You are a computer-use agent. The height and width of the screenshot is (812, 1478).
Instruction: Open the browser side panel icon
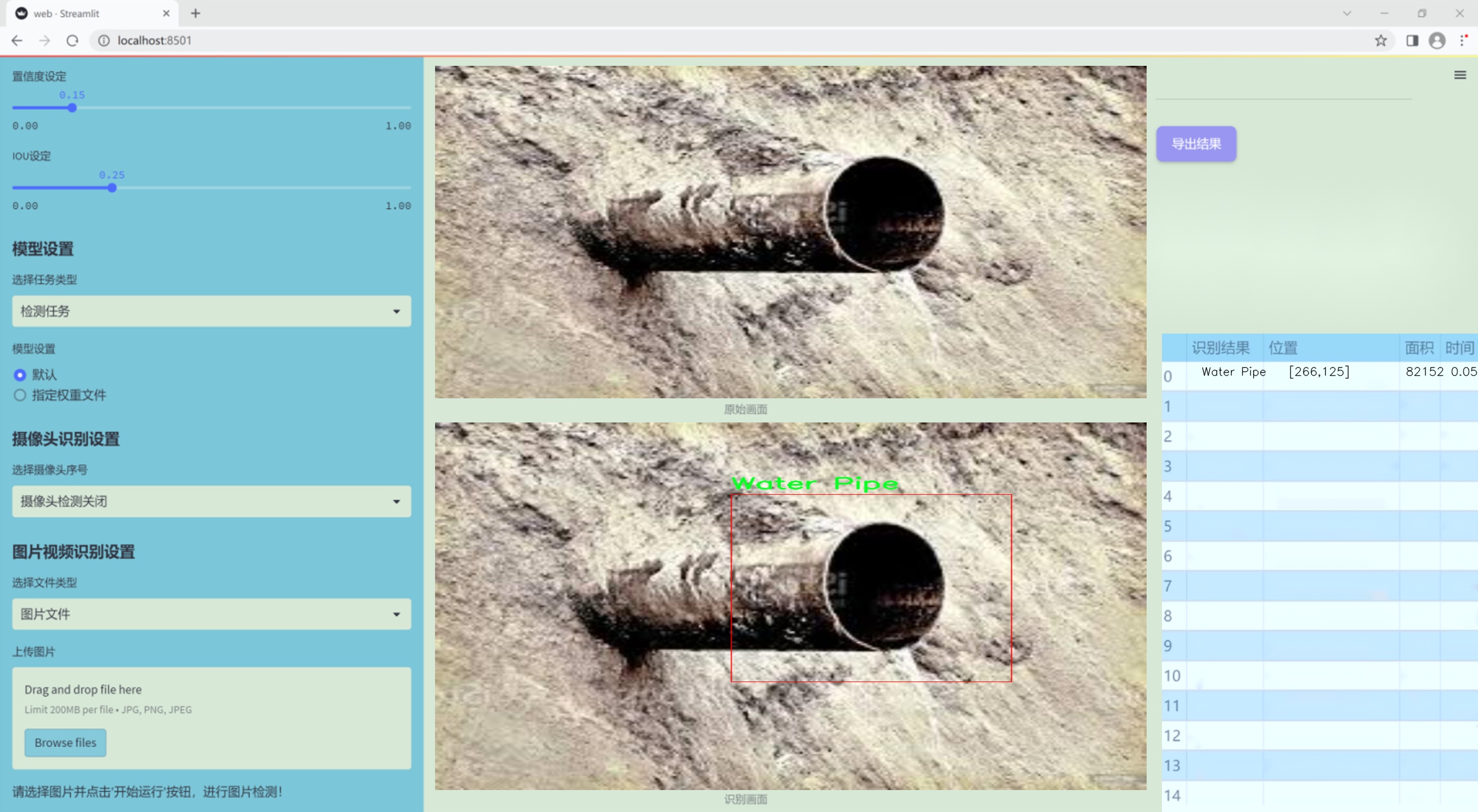pyautogui.click(x=1412, y=41)
